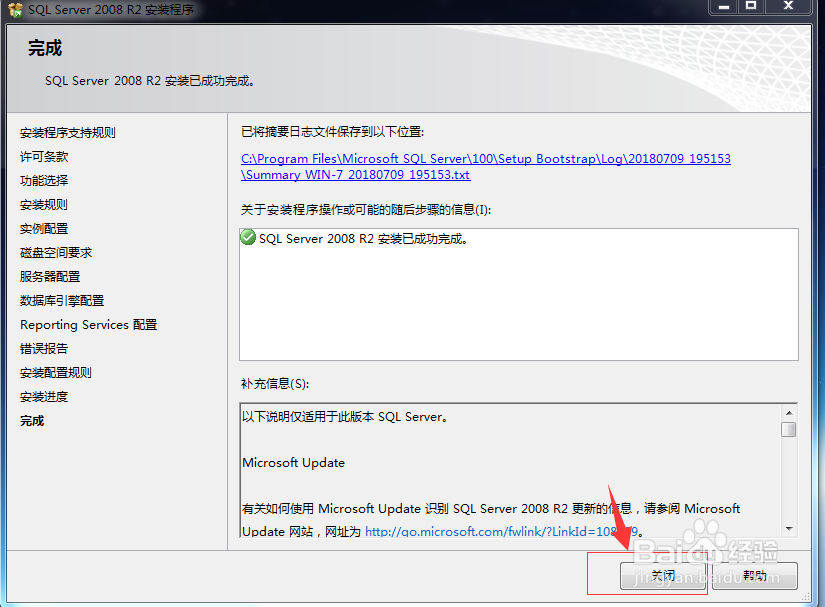Click the window resize grip in the corner
Viewport: 825px width, 607px height.
coord(806,597)
